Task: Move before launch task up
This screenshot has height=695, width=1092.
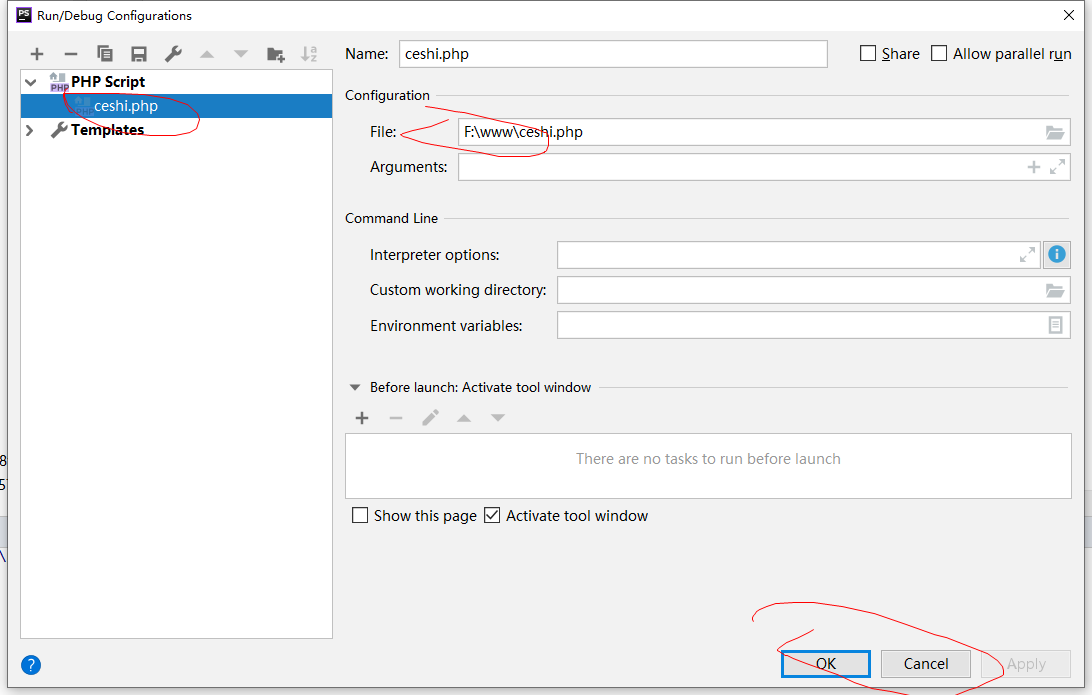Action: [464, 418]
